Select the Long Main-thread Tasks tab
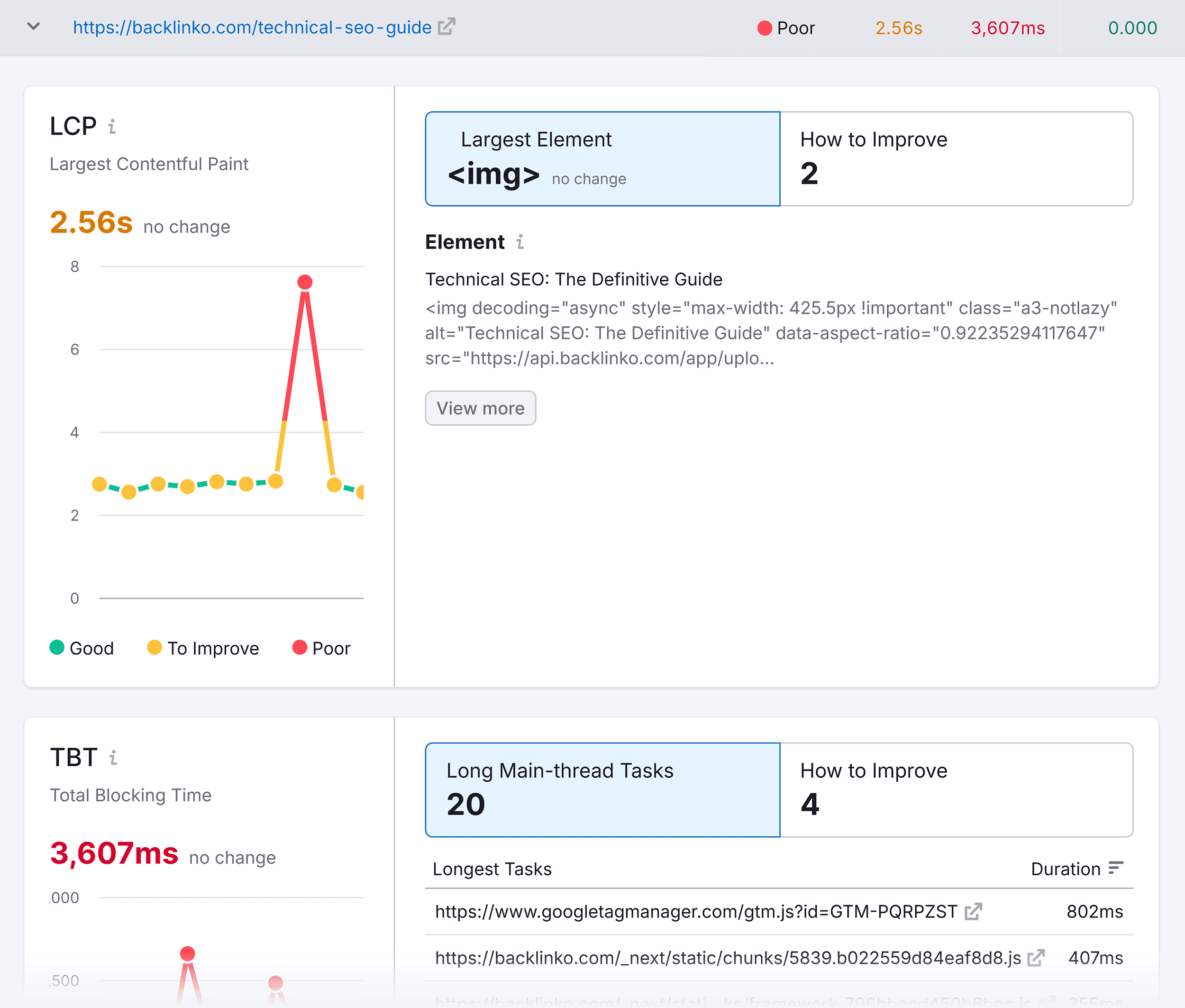1185x1008 pixels. (602, 790)
